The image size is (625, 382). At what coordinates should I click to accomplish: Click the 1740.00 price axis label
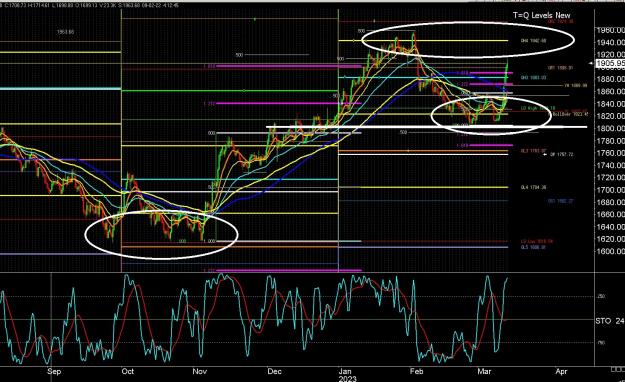(x=611, y=165)
